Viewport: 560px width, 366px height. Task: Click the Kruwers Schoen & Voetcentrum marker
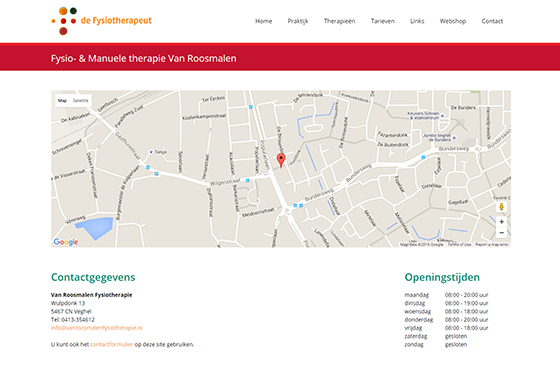click(x=442, y=116)
